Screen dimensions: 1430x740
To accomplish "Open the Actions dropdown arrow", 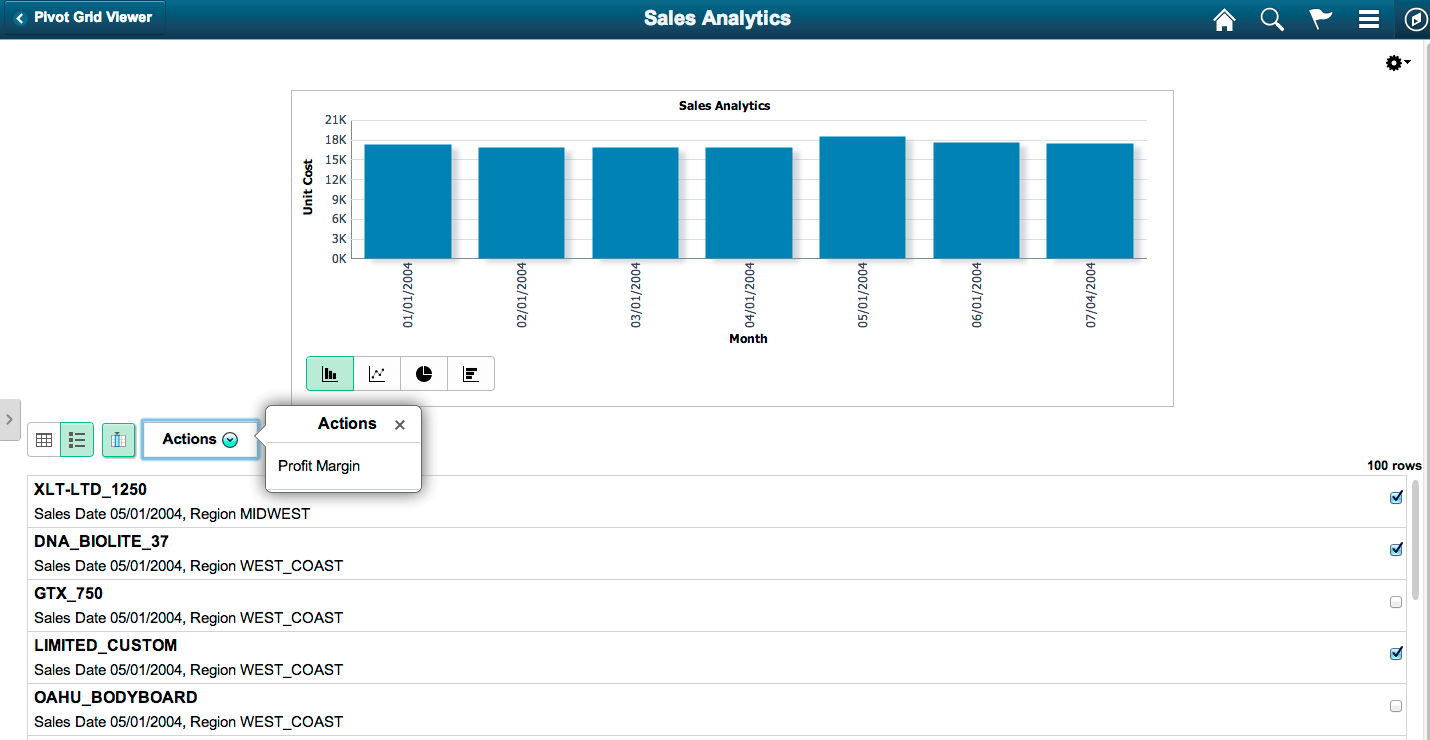I will coord(231,439).
